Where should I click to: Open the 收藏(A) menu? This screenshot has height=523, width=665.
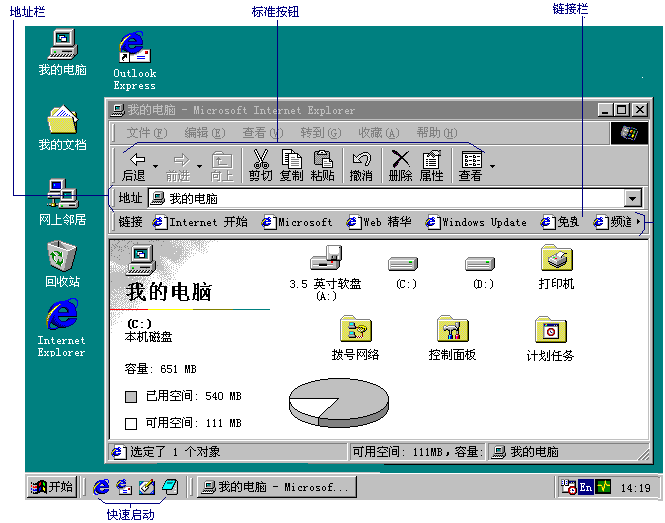(379, 133)
